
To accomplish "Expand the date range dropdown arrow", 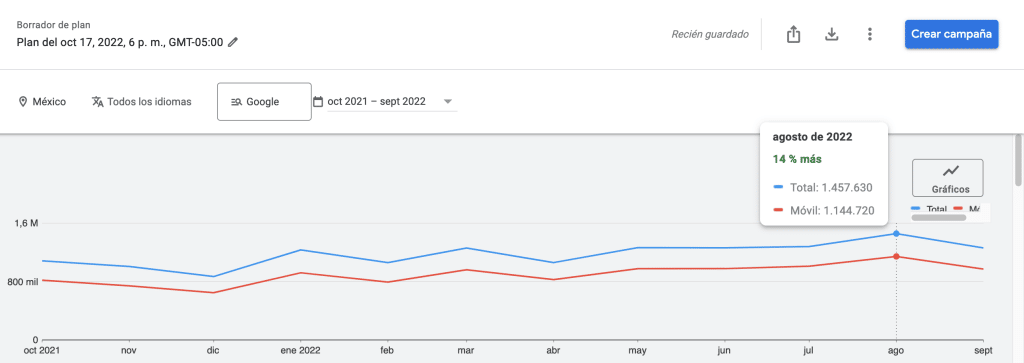I will click(x=448, y=102).
